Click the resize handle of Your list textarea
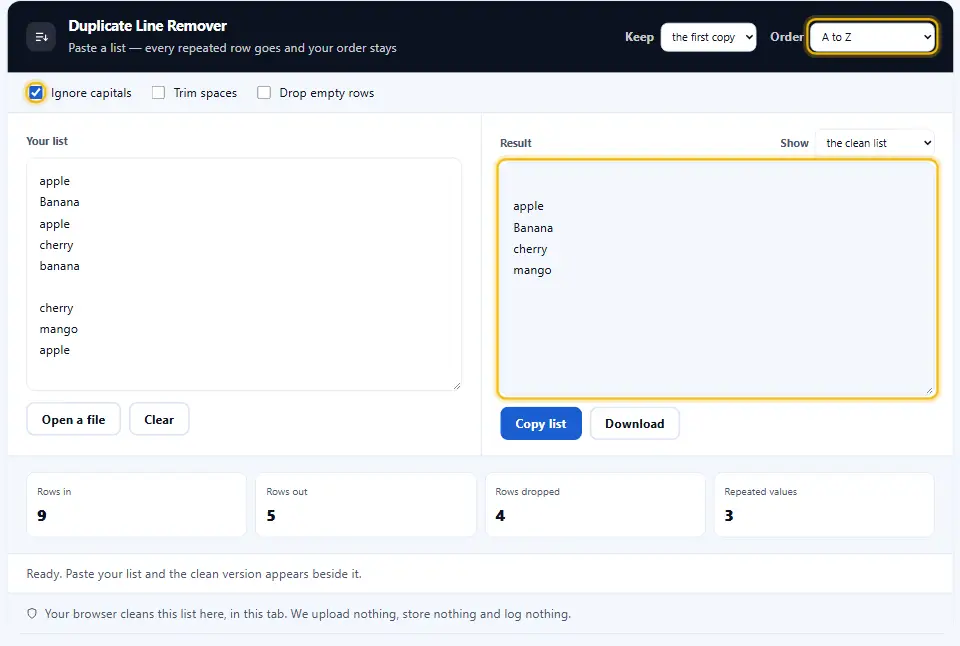960x646 pixels. (457, 386)
